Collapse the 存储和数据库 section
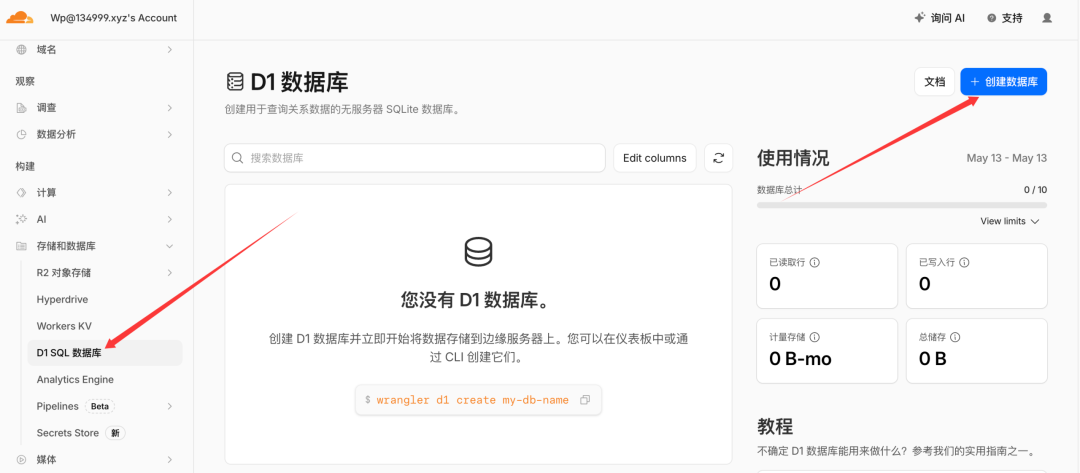1080x473 pixels. (x=169, y=246)
